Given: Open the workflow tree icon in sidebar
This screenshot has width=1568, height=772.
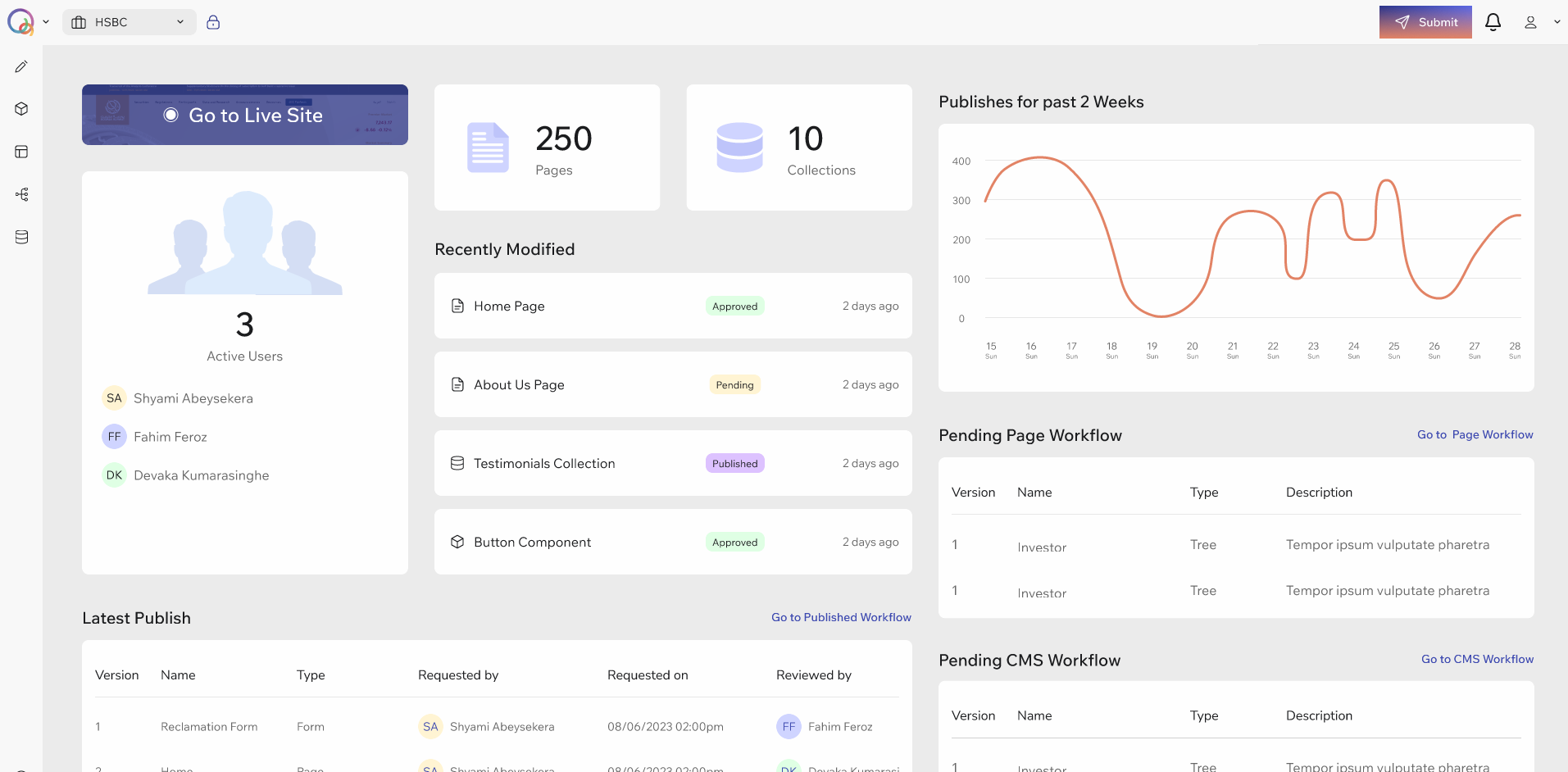Looking at the screenshot, I should click(x=21, y=194).
